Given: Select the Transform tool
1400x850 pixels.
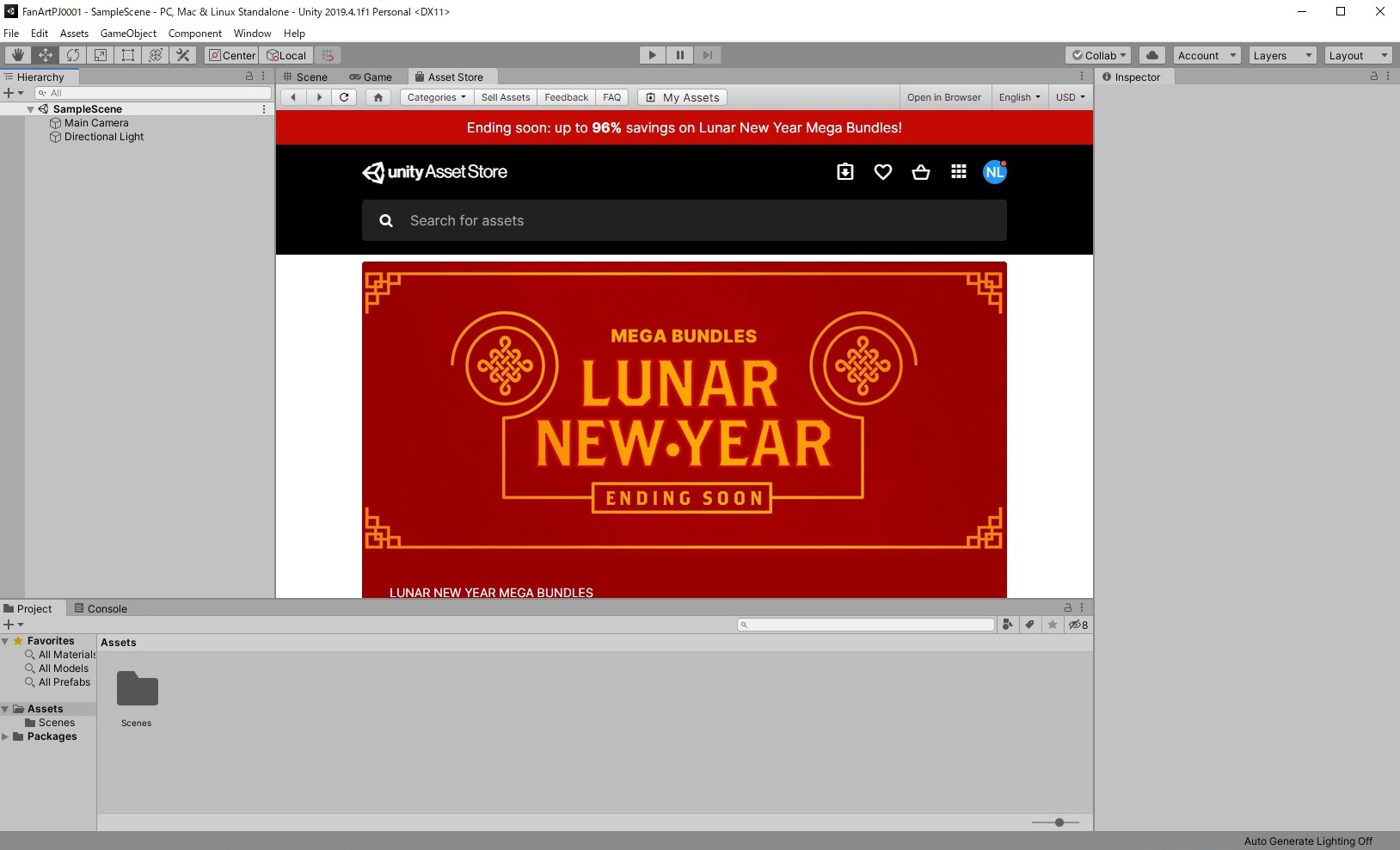Looking at the screenshot, I should [x=156, y=55].
